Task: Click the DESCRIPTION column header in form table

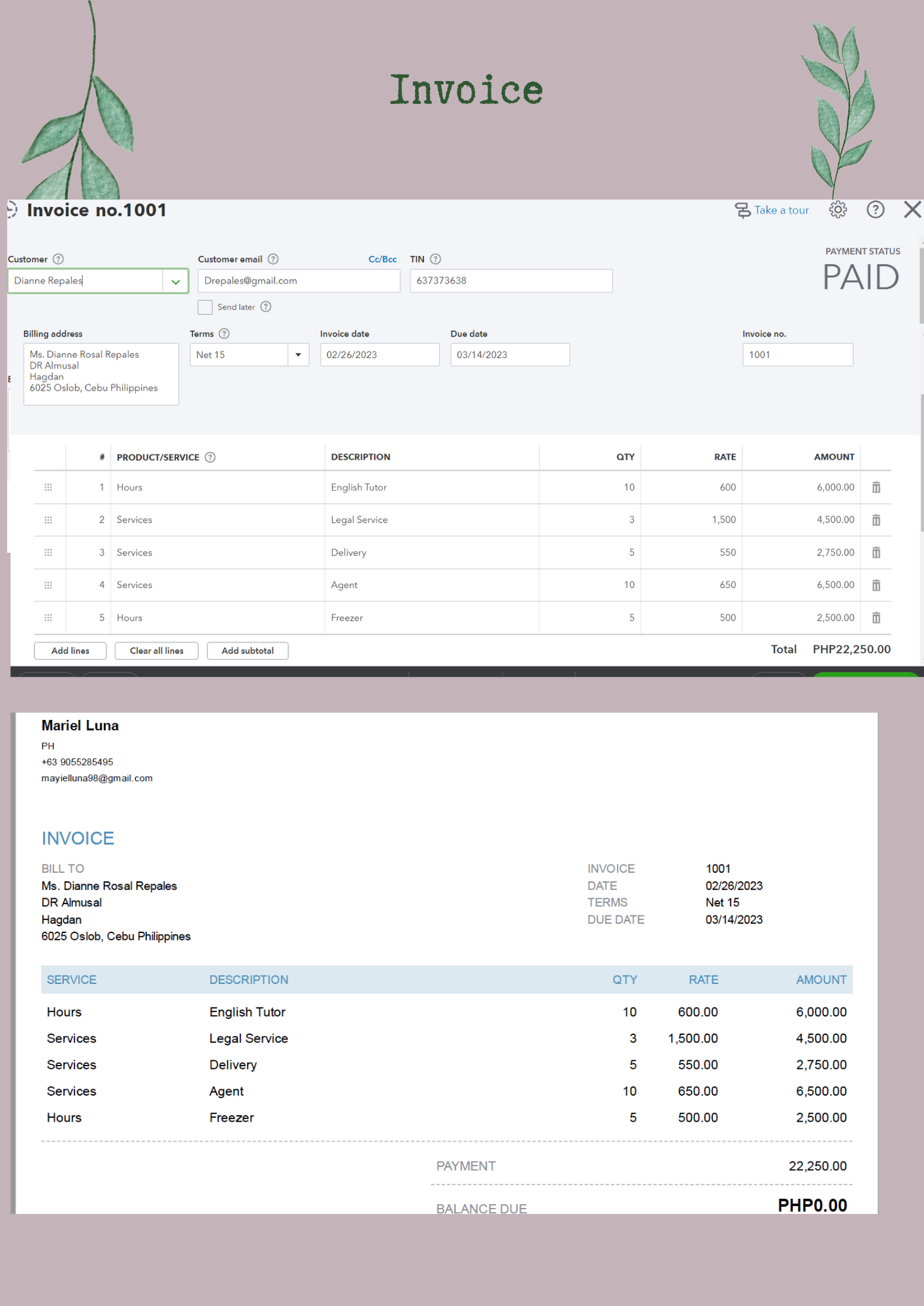Action: 361,457
